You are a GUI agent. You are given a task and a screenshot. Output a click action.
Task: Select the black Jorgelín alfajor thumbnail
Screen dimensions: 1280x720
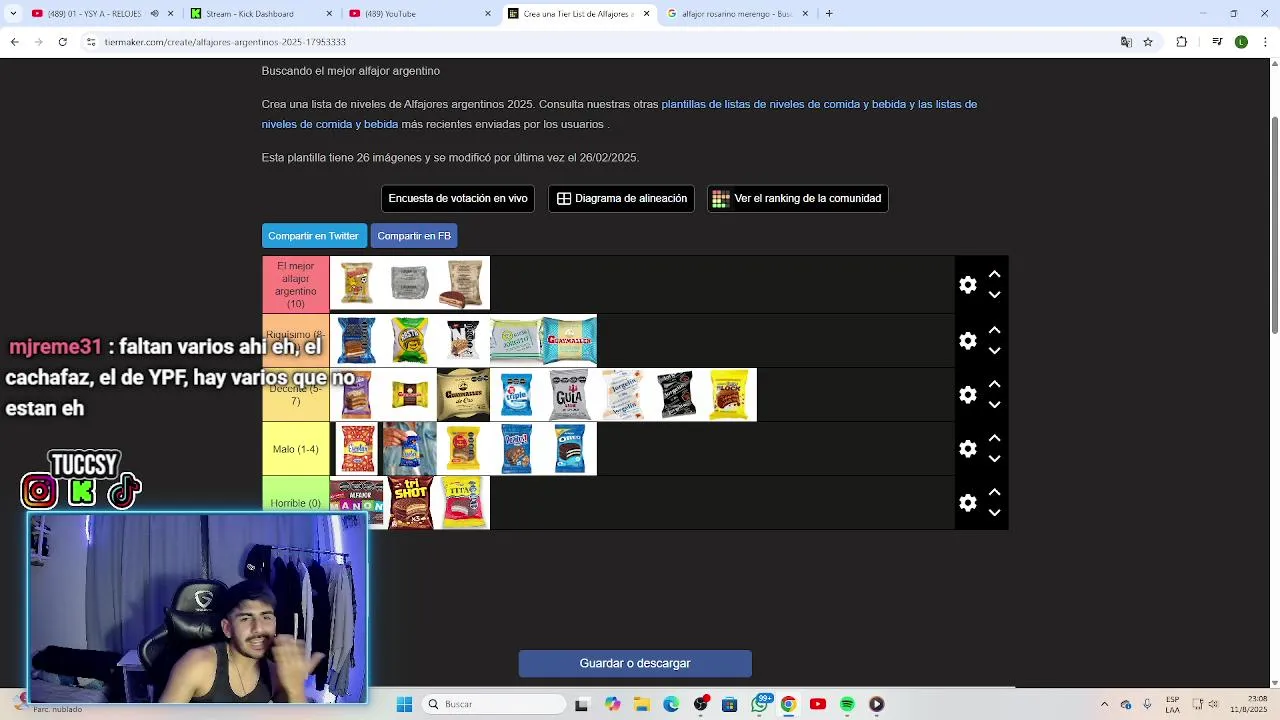click(676, 395)
